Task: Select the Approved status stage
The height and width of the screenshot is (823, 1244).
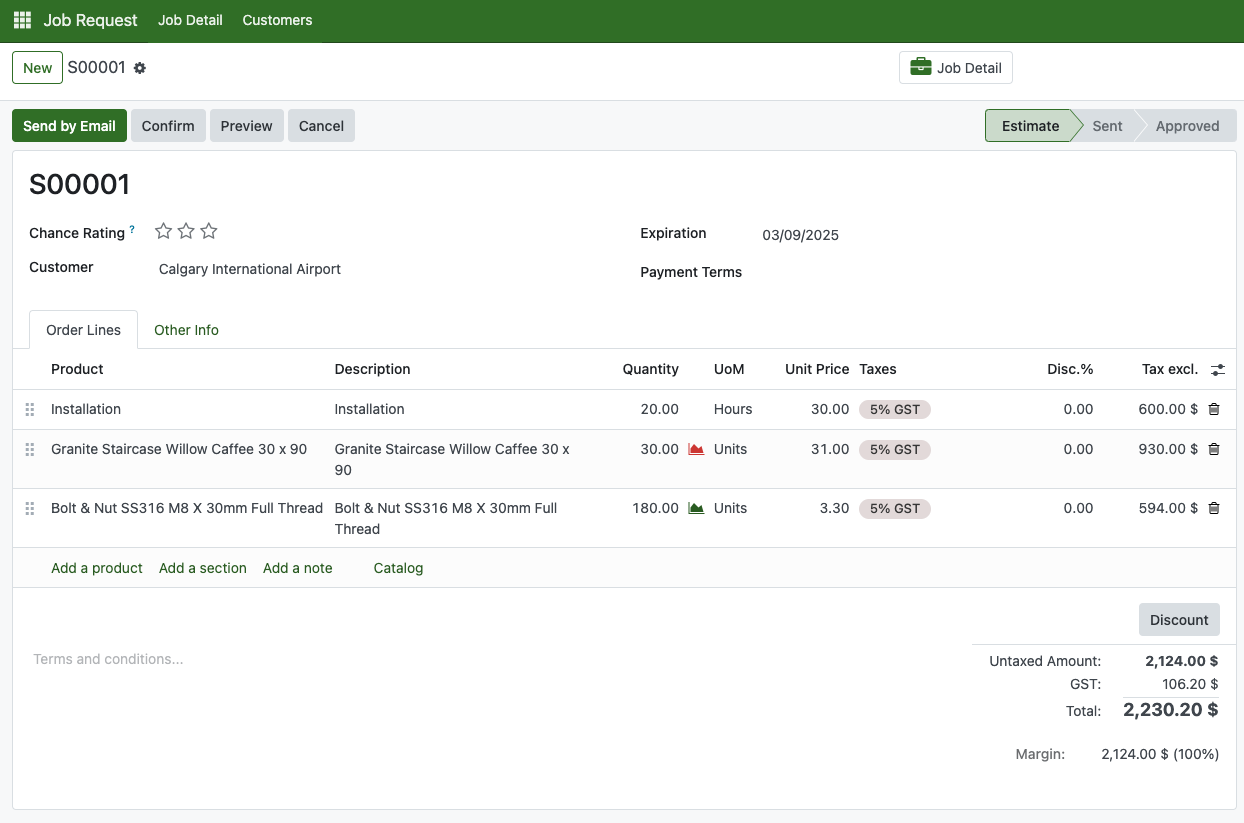Action: click(x=1187, y=126)
